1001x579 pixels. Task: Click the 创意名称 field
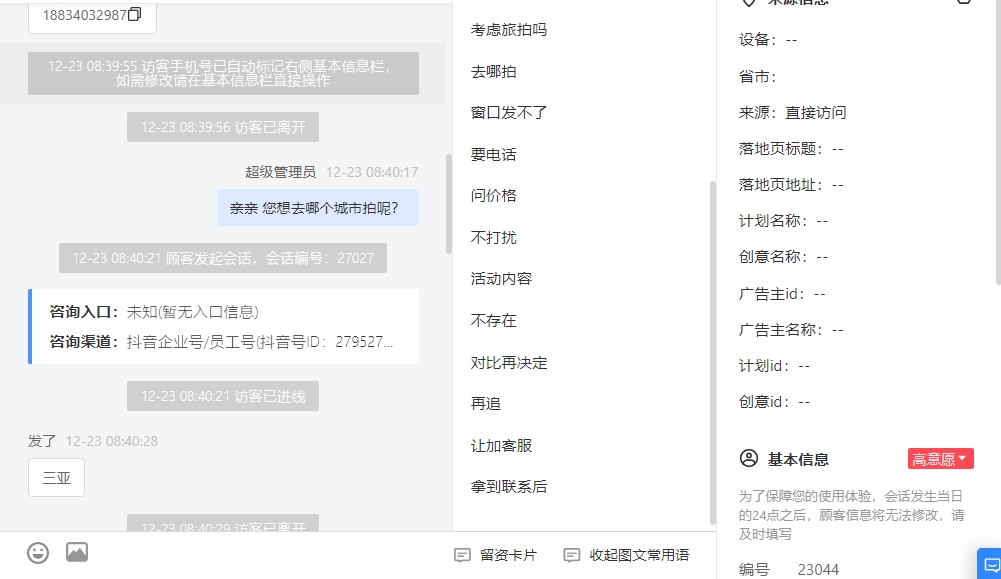[783, 257]
